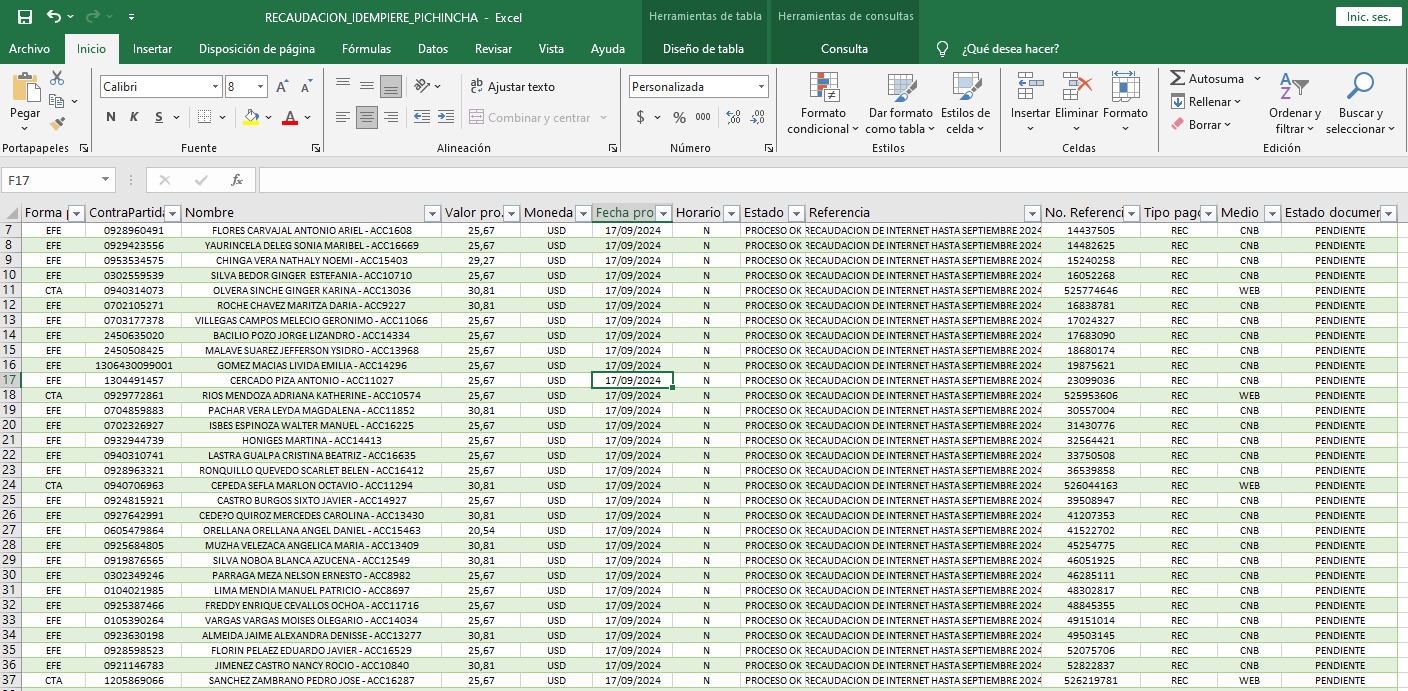Toggle Ajustar texto wrap option
This screenshot has width=1408, height=691.
(x=511, y=87)
